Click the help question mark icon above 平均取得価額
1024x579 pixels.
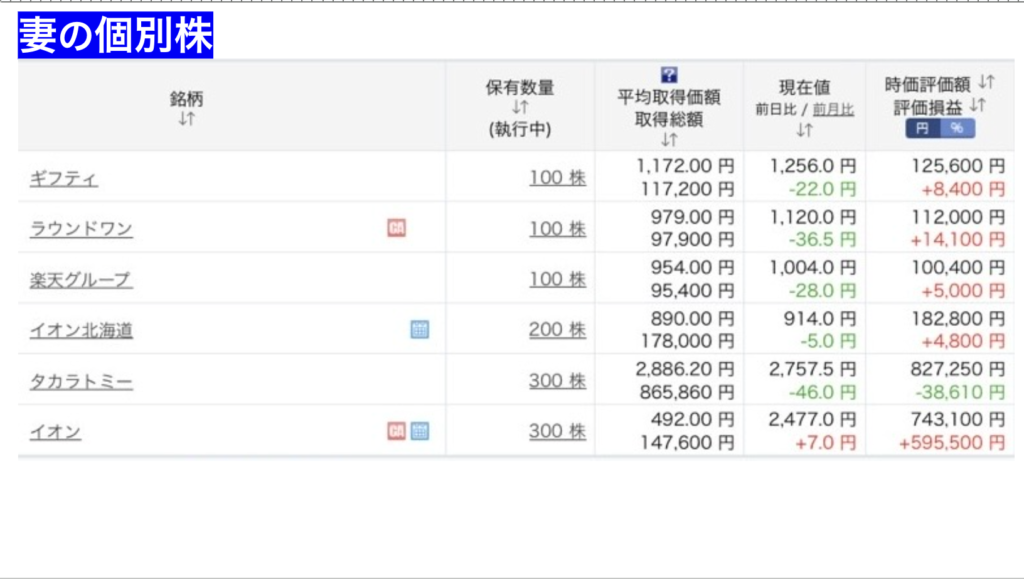pyautogui.click(x=669, y=75)
